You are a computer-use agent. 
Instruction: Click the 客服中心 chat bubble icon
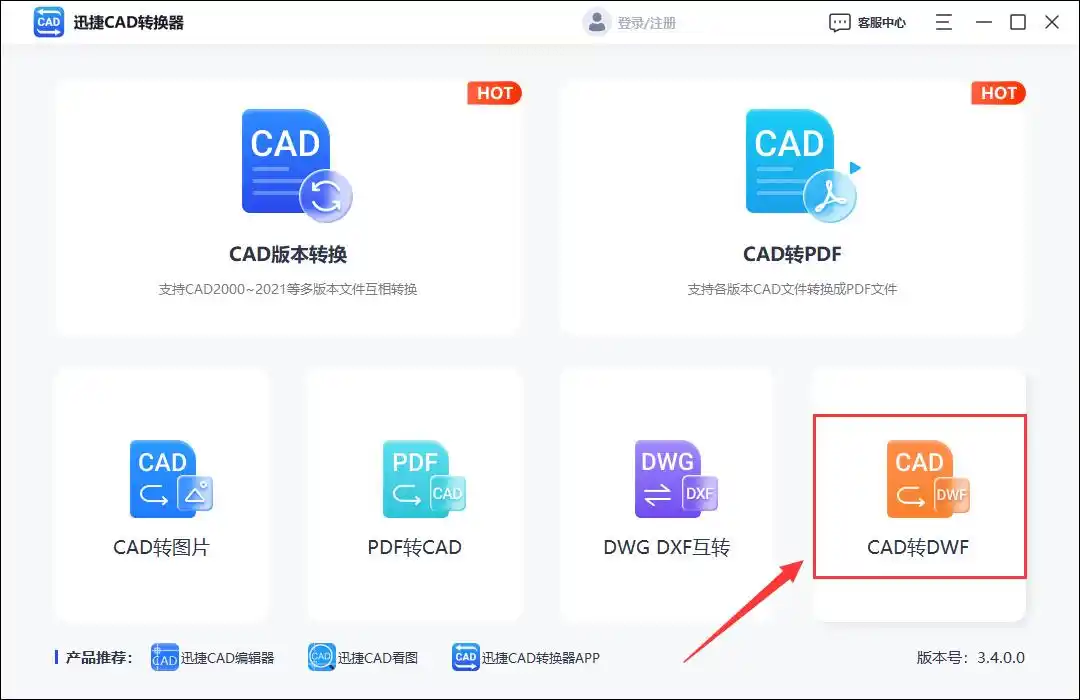click(x=839, y=23)
